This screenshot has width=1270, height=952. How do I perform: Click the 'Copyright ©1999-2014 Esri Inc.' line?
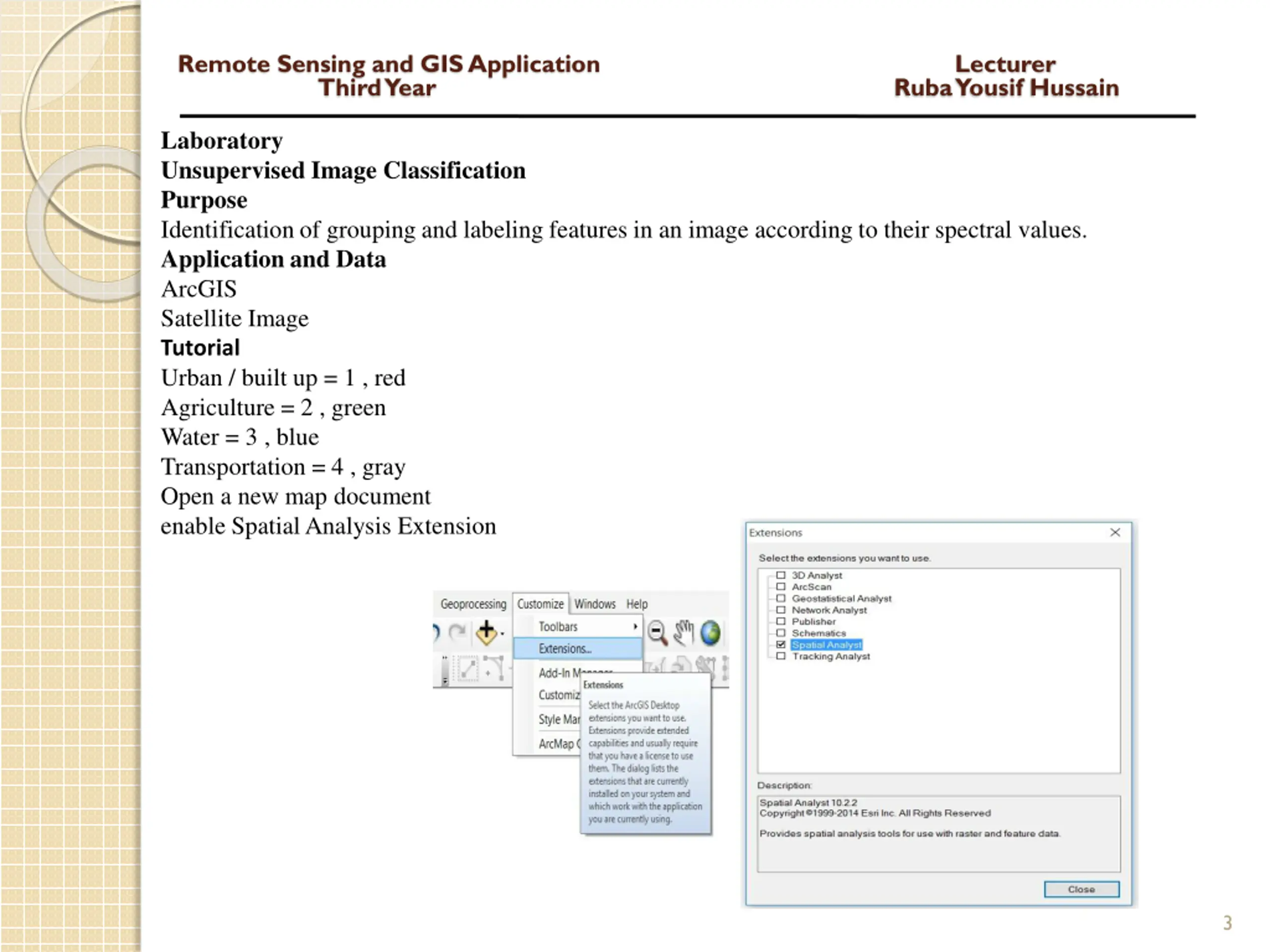(875, 813)
